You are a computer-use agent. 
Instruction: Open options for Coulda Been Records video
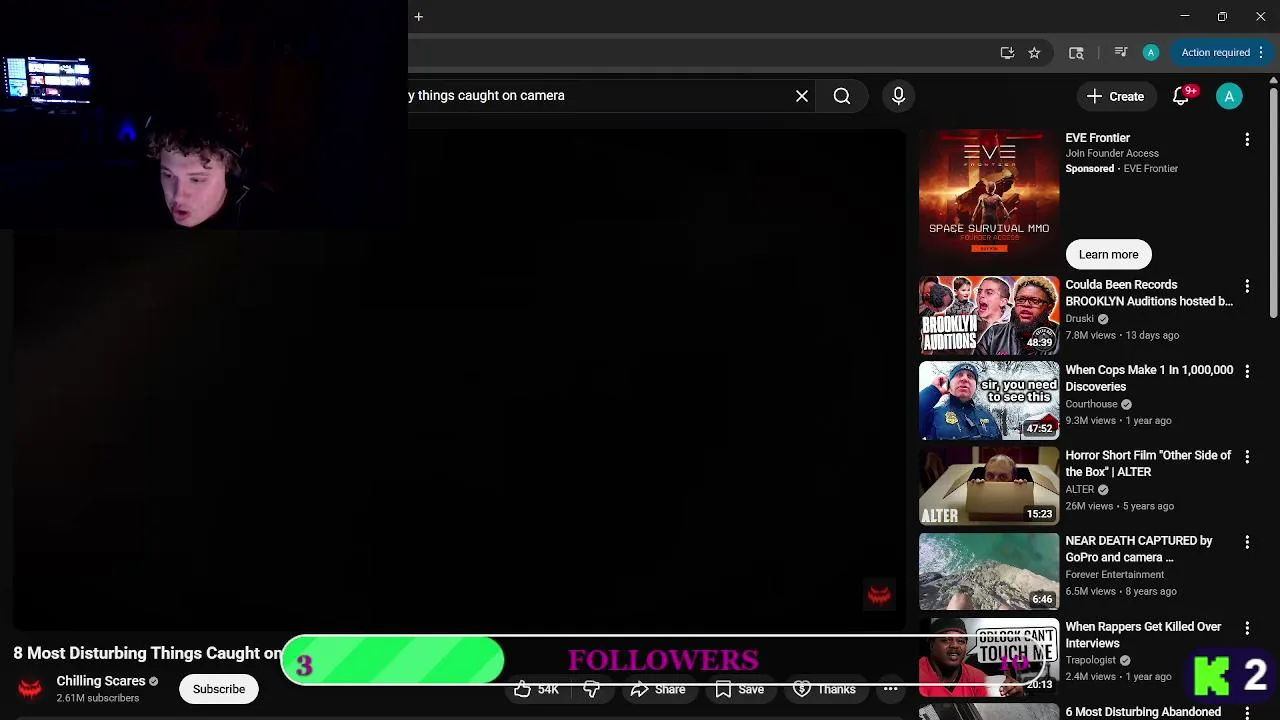(x=1247, y=286)
